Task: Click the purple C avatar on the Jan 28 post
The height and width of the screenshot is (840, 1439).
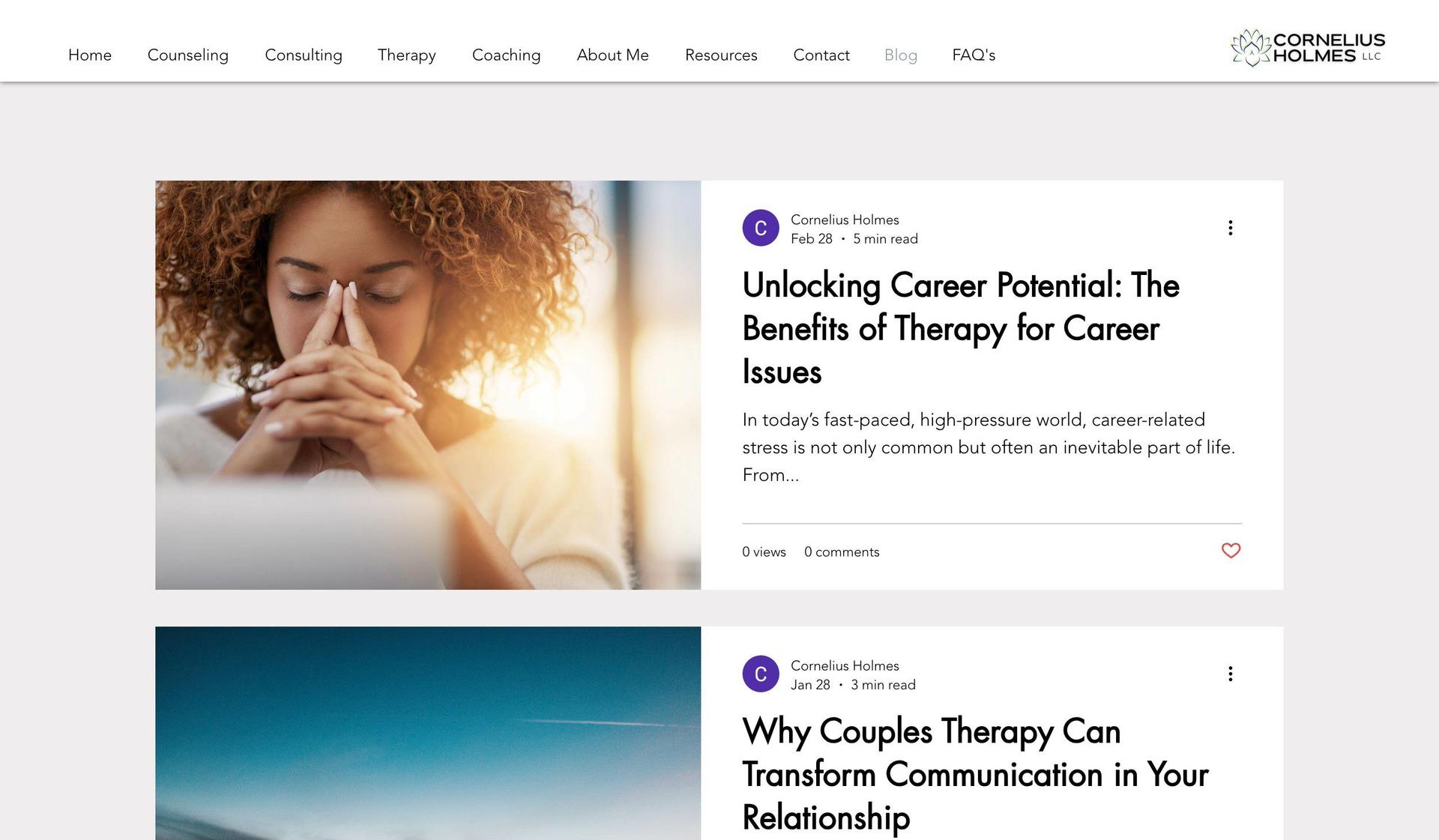Action: click(761, 674)
